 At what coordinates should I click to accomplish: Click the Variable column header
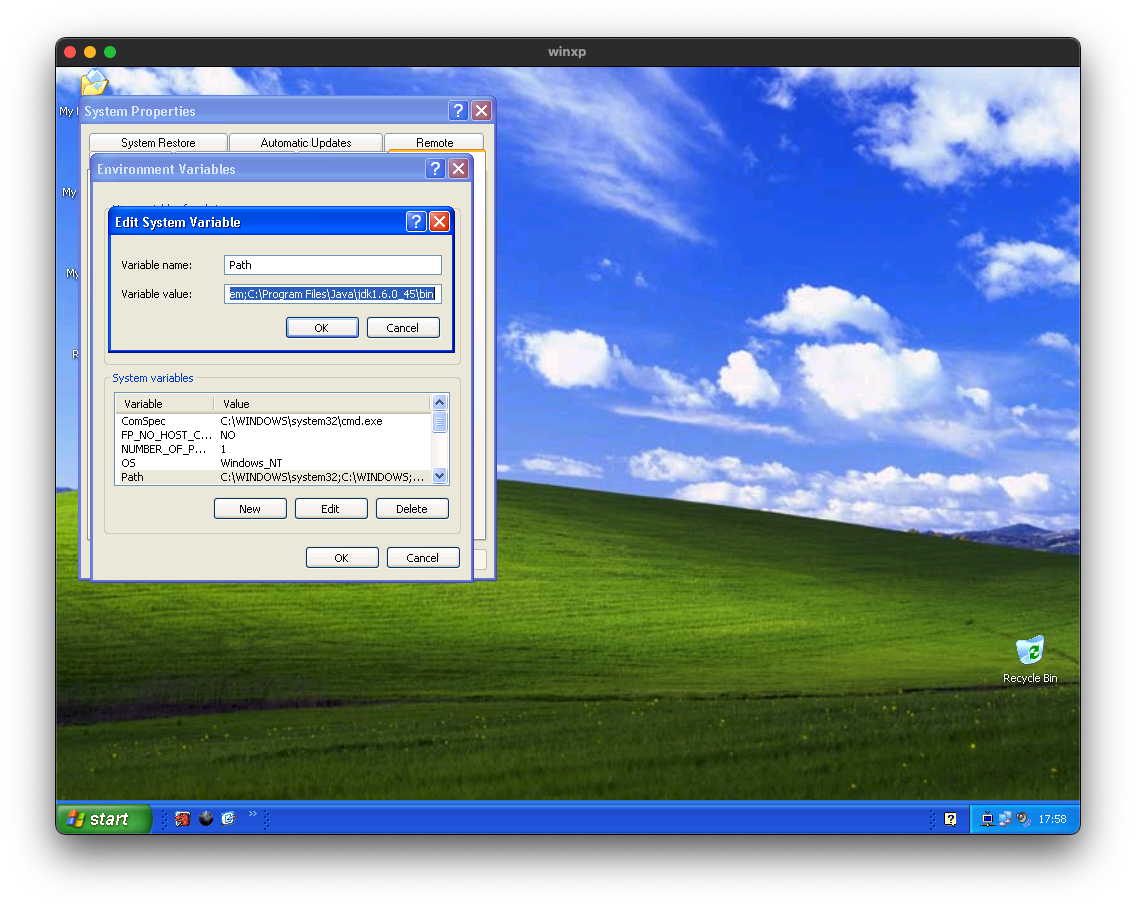pos(164,404)
